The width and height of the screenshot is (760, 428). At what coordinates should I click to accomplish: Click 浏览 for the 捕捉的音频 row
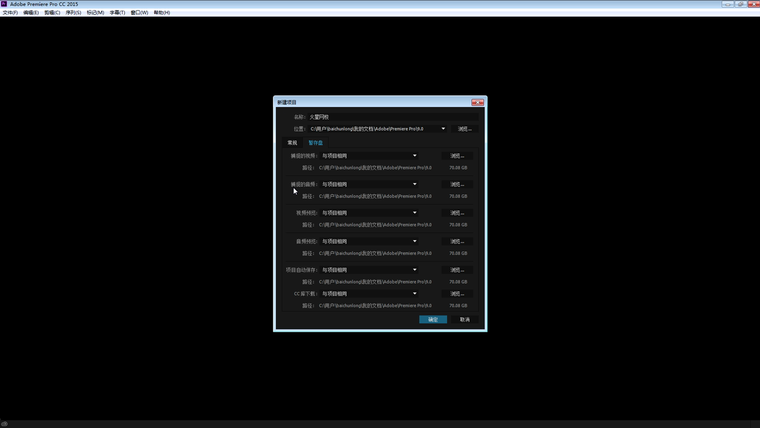[457, 184]
